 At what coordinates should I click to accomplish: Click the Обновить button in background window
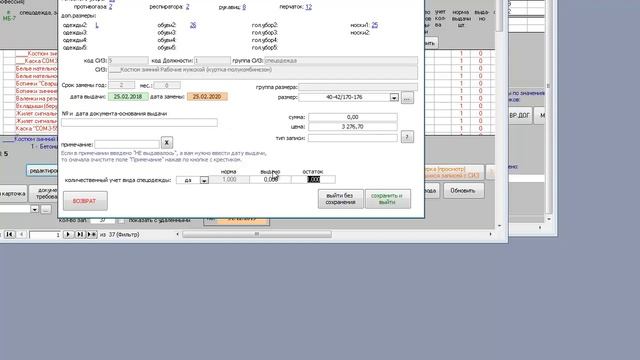pyautogui.click(x=463, y=191)
